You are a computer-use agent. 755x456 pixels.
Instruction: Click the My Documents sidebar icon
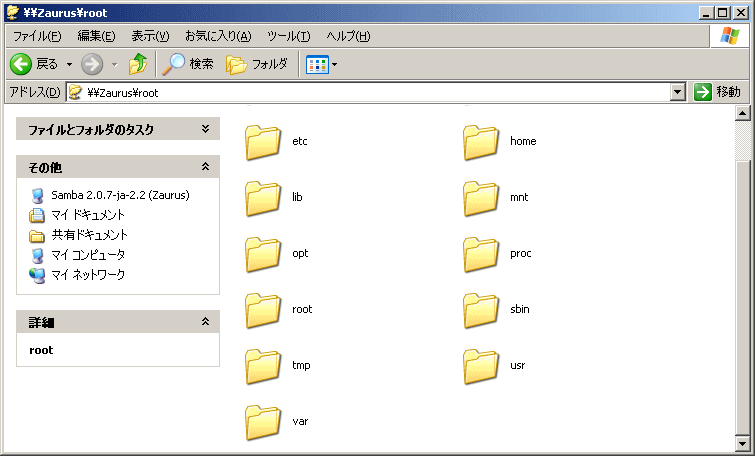37,215
